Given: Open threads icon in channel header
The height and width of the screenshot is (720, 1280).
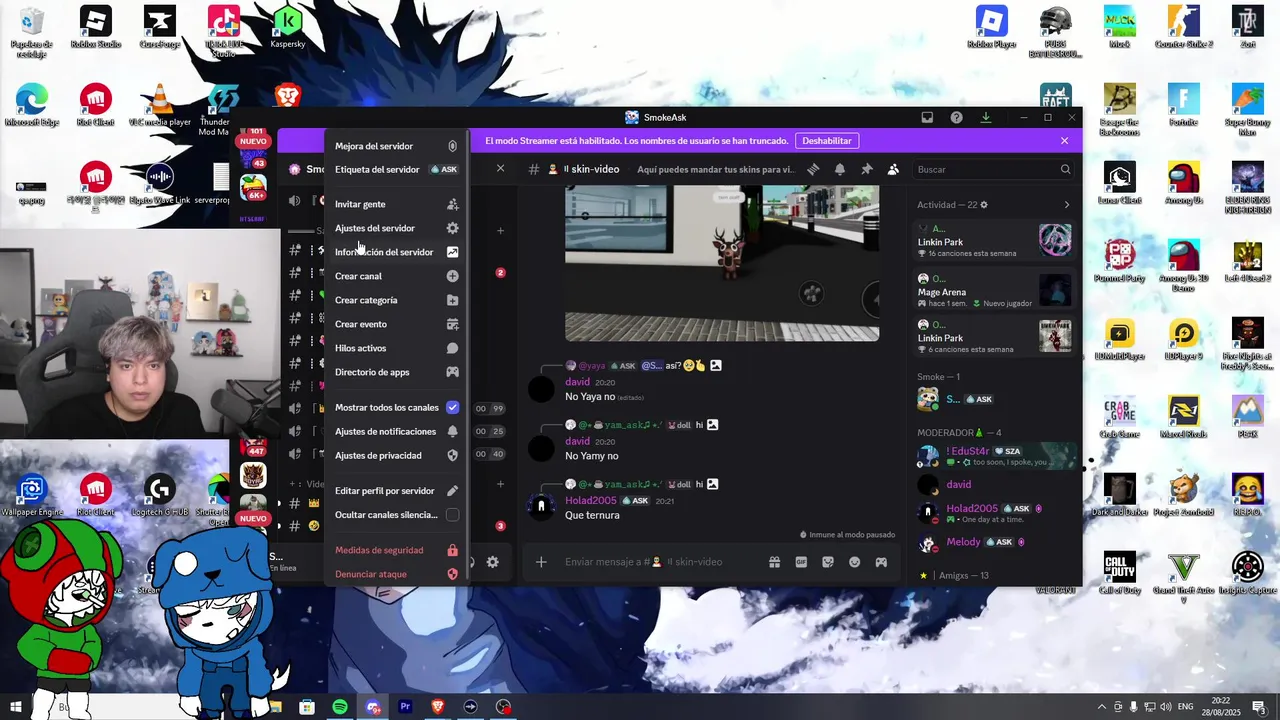Looking at the screenshot, I should pos(813,170).
